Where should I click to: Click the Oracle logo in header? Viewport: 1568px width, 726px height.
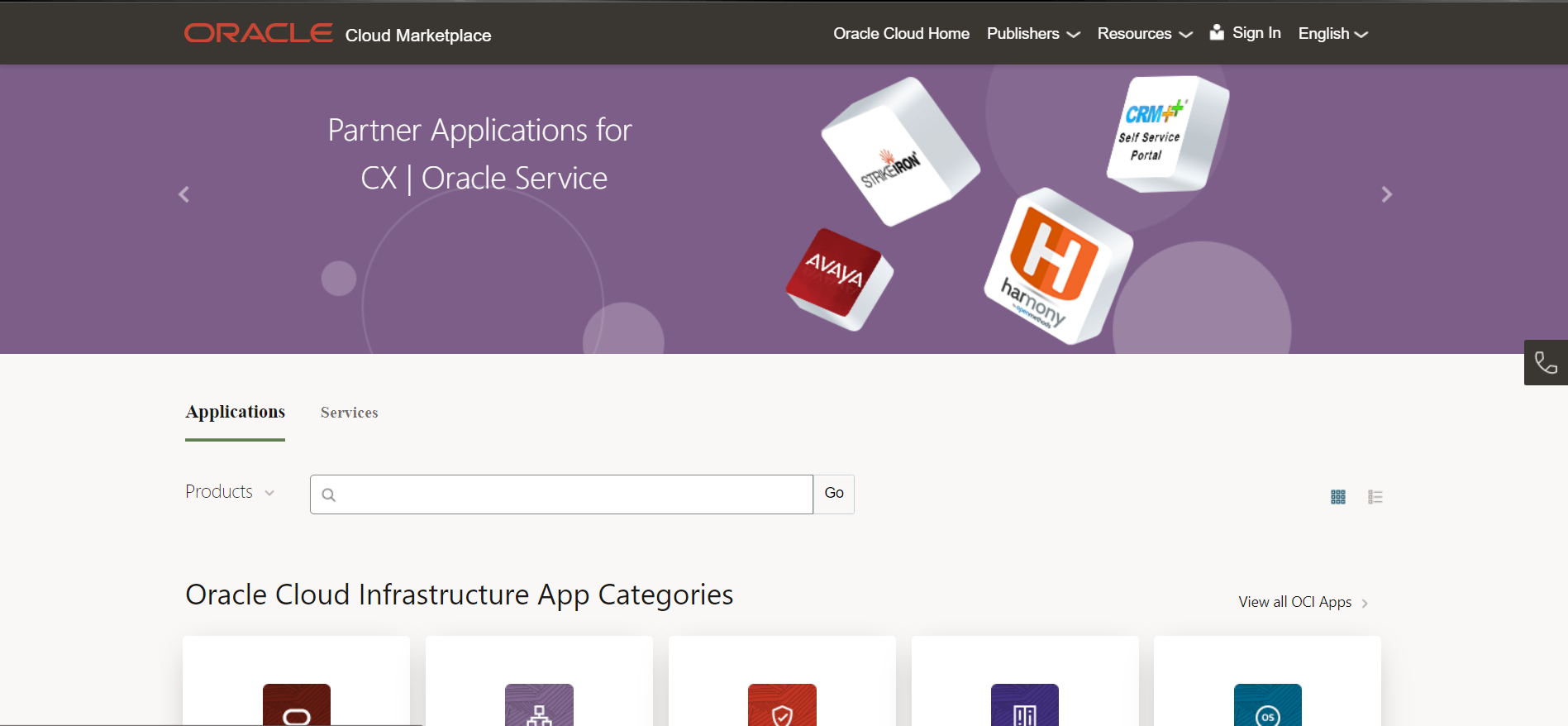click(258, 33)
